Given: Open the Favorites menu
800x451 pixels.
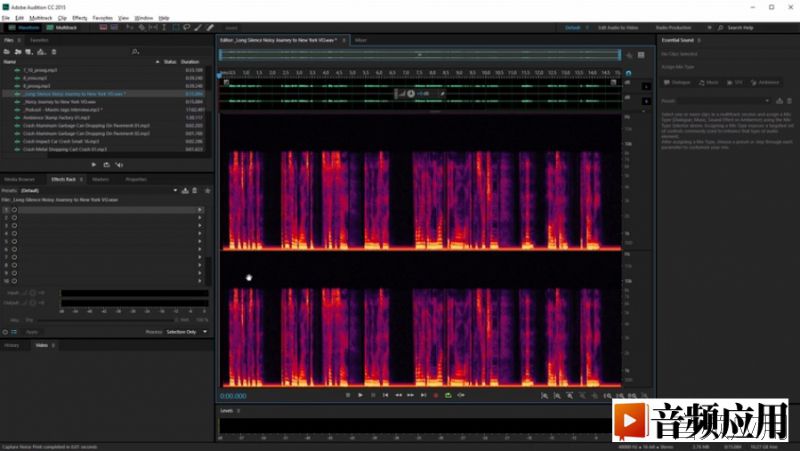Looking at the screenshot, I should point(103,18).
